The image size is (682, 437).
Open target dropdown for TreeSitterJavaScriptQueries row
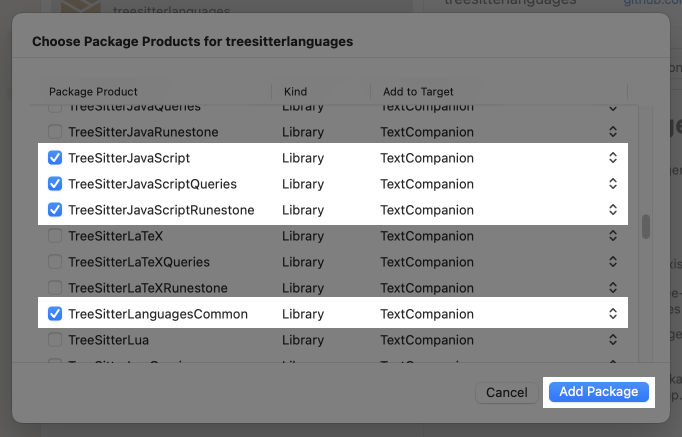[612, 184]
